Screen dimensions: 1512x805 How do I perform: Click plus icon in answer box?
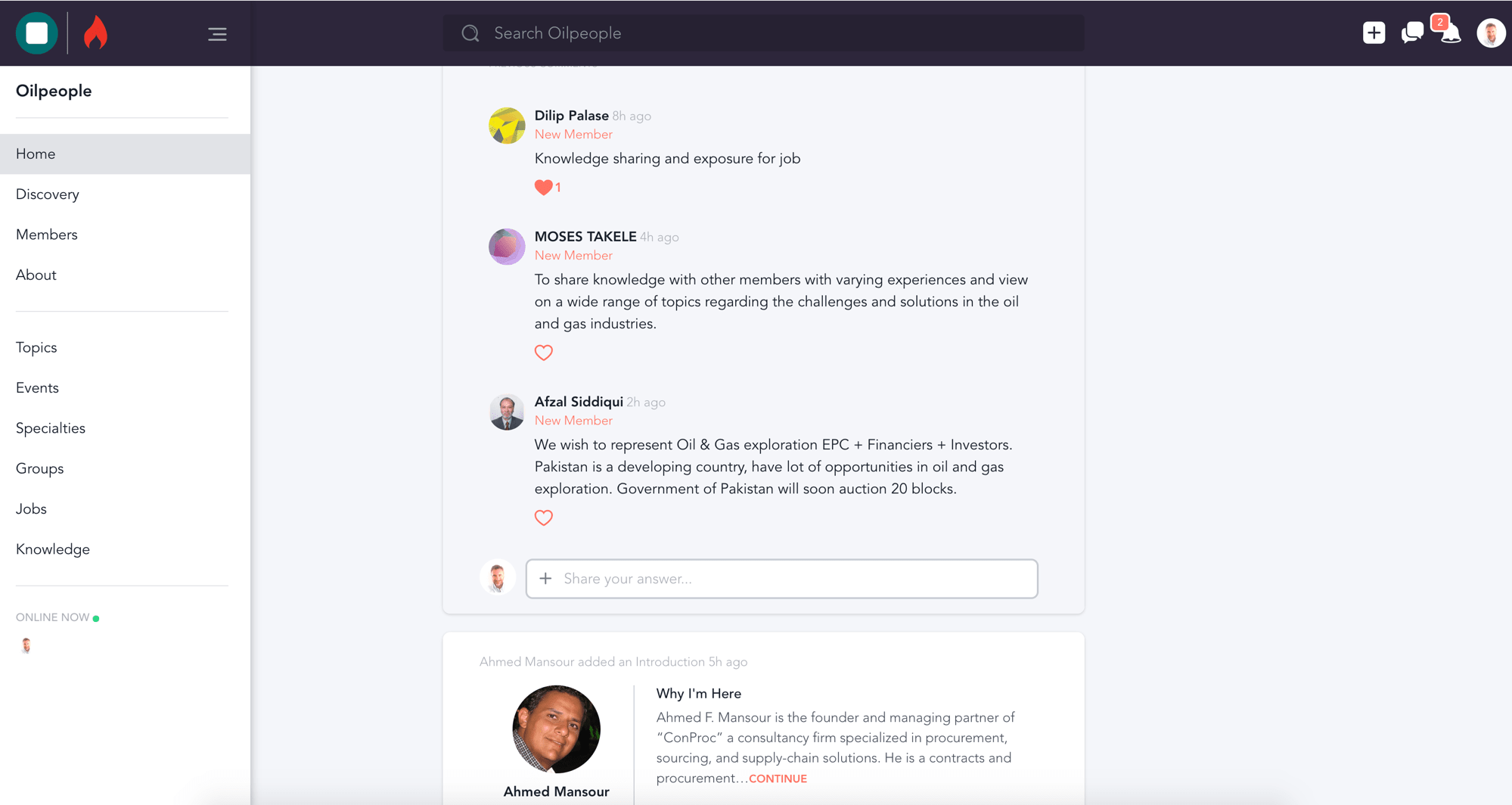pos(545,579)
